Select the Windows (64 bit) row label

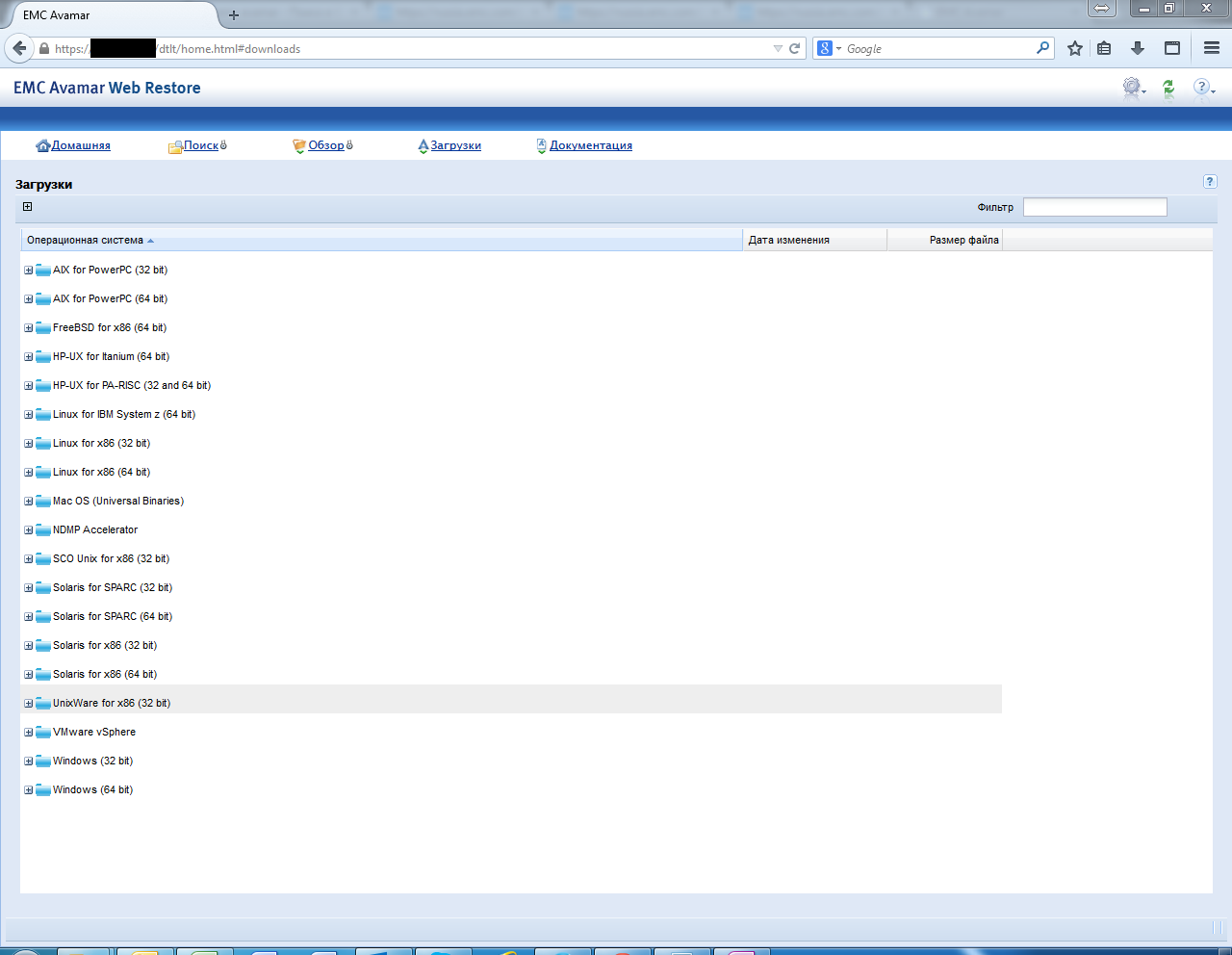(93, 790)
